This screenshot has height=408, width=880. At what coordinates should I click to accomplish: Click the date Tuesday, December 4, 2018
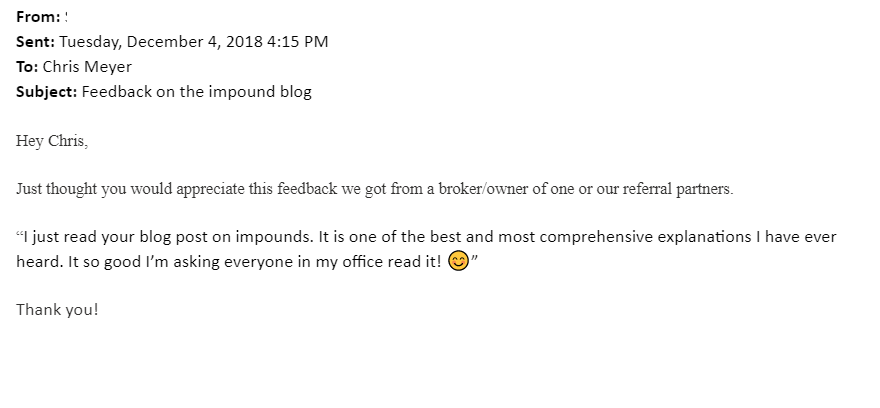(161, 43)
